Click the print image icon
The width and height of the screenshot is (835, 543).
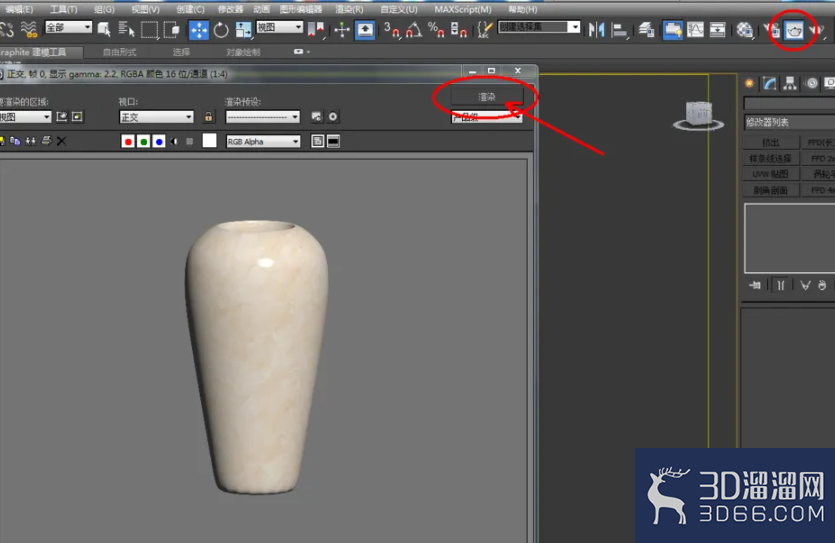click(47, 141)
